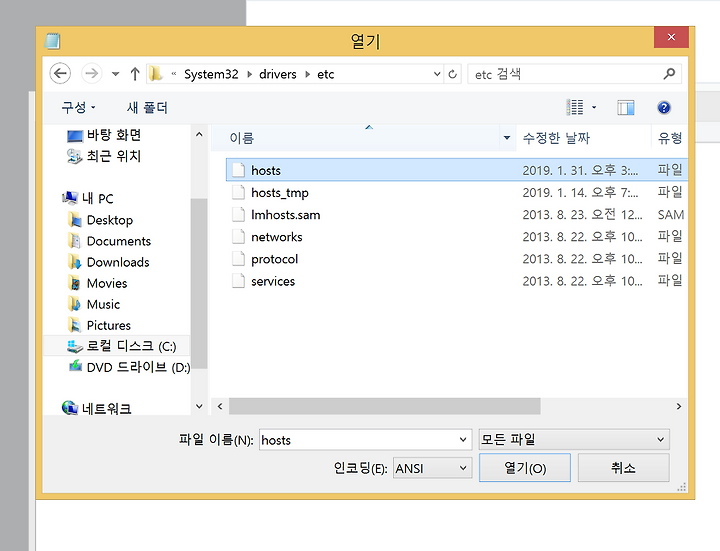Image resolution: width=720 pixels, height=551 pixels.
Task: Expand the address bar history dropdown
Action: pyautogui.click(x=437, y=74)
